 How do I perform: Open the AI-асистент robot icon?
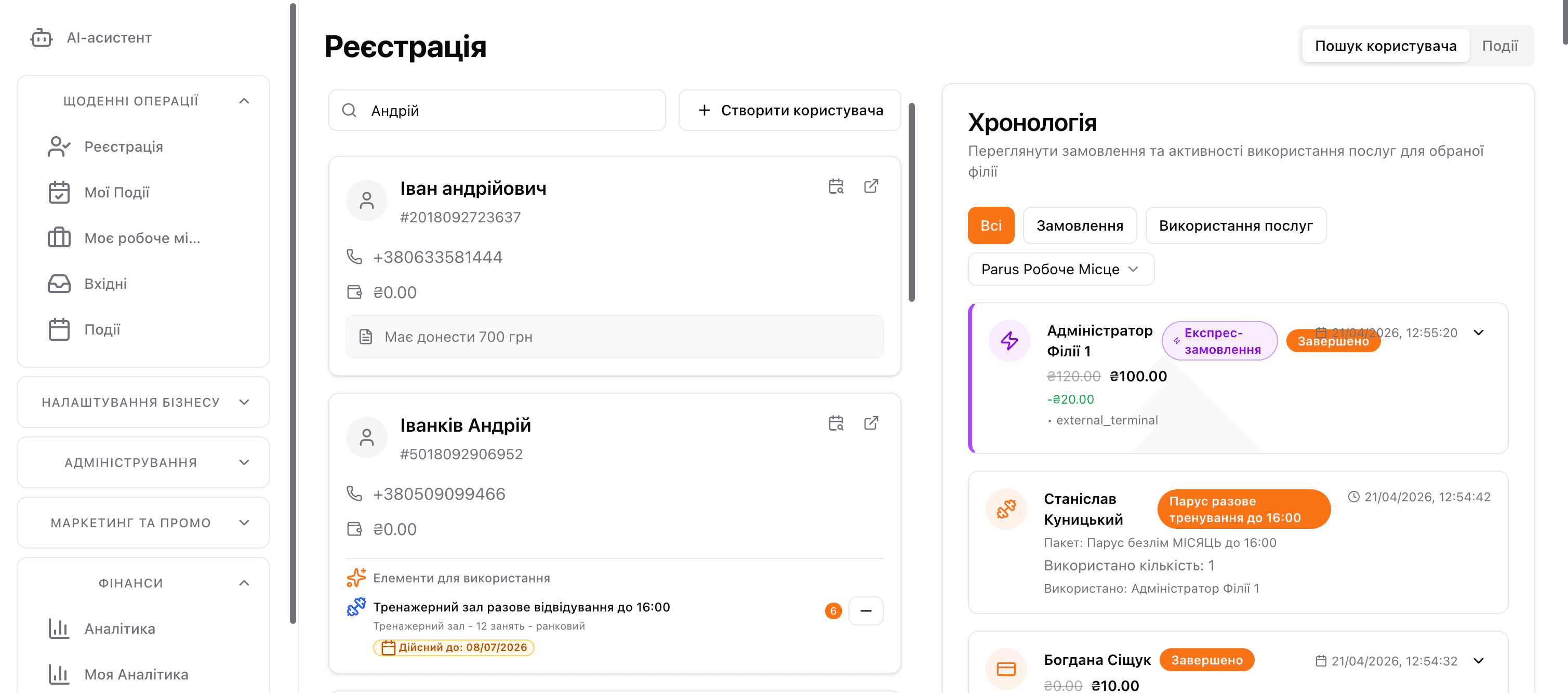click(x=42, y=38)
